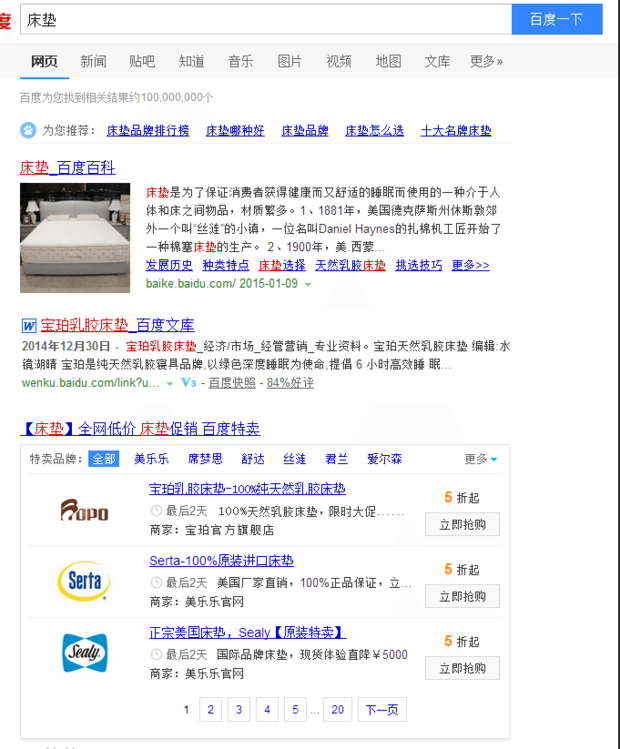Switch to the 地图 tab
The width and height of the screenshot is (620, 749).
pyautogui.click(x=388, y=61)
